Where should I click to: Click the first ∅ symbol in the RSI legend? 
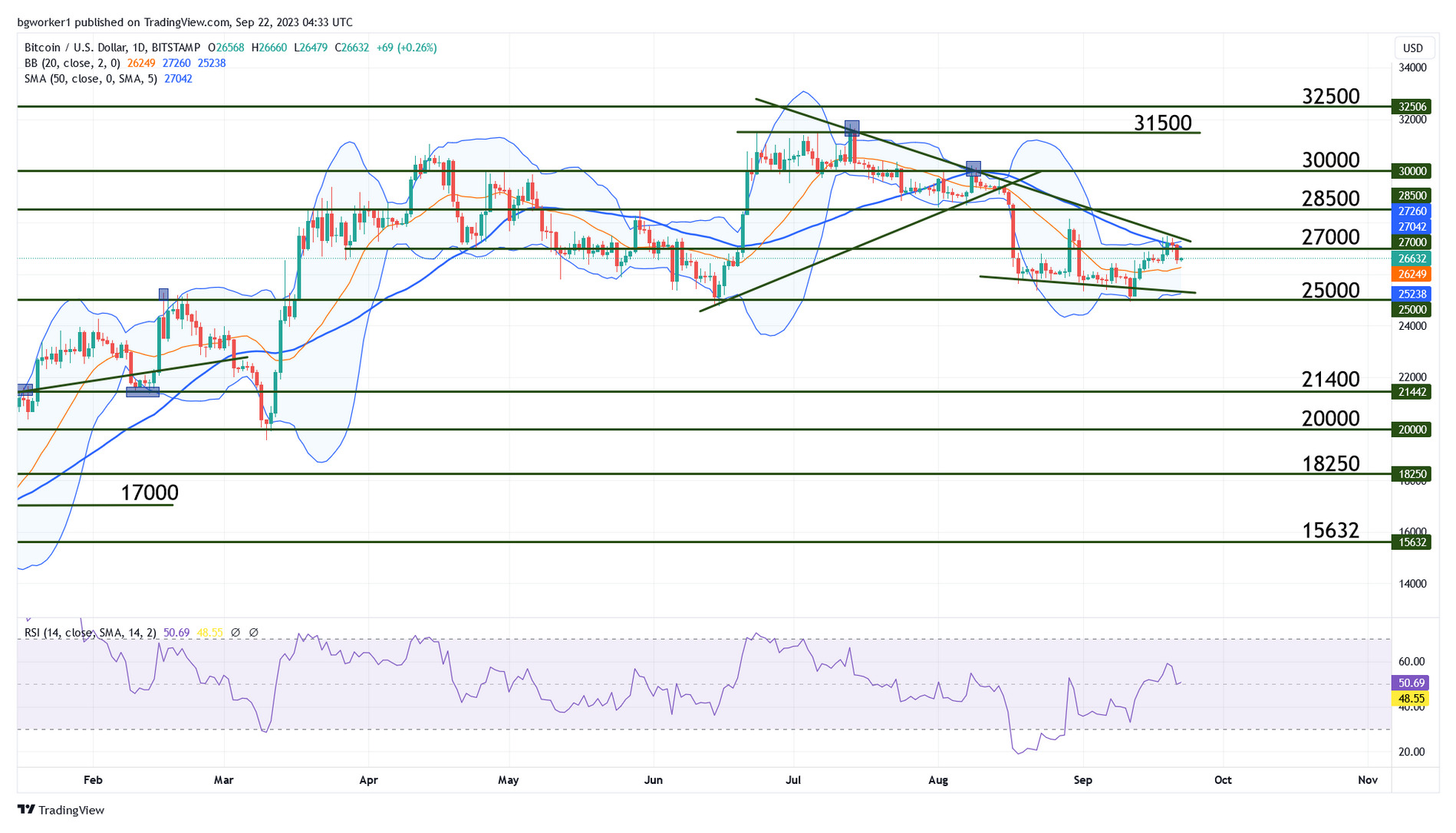236,633
